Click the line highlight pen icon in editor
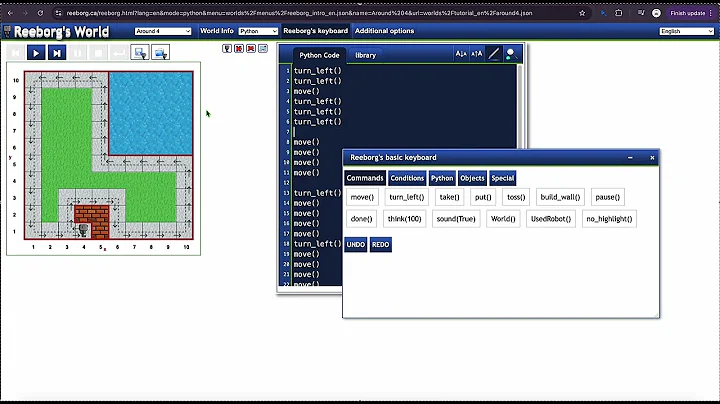The height and width of the screenshot is (404, 720). coord(494,54)
